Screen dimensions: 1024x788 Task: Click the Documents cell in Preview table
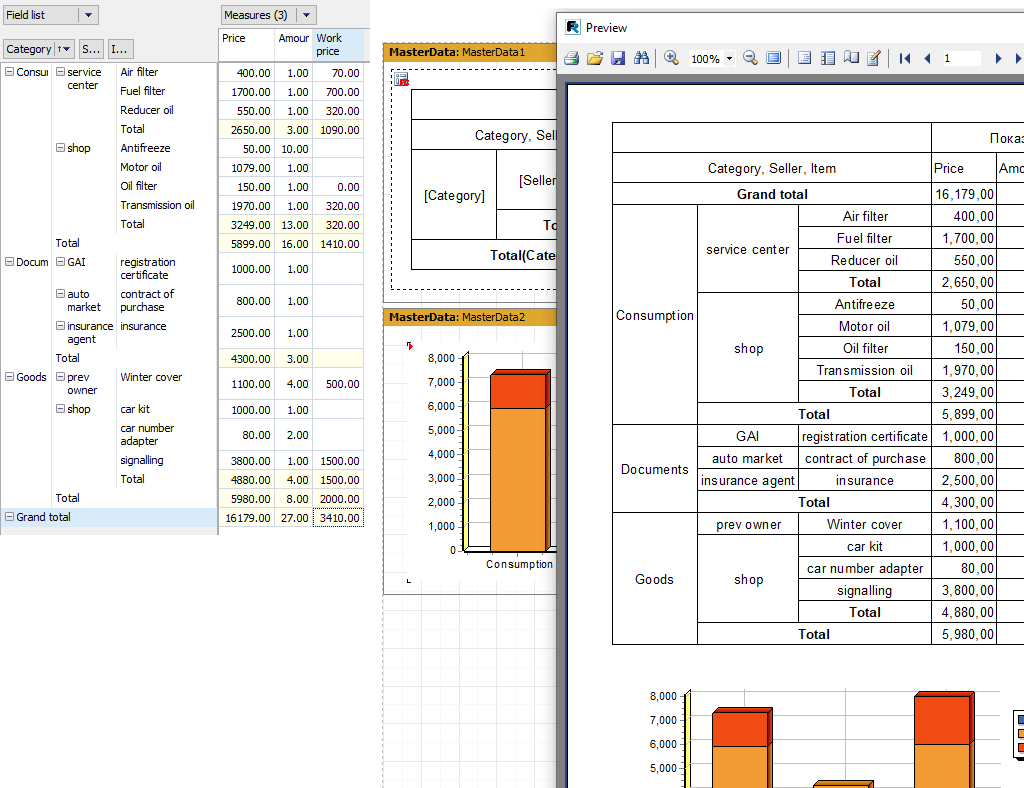(x=654, y=469)
